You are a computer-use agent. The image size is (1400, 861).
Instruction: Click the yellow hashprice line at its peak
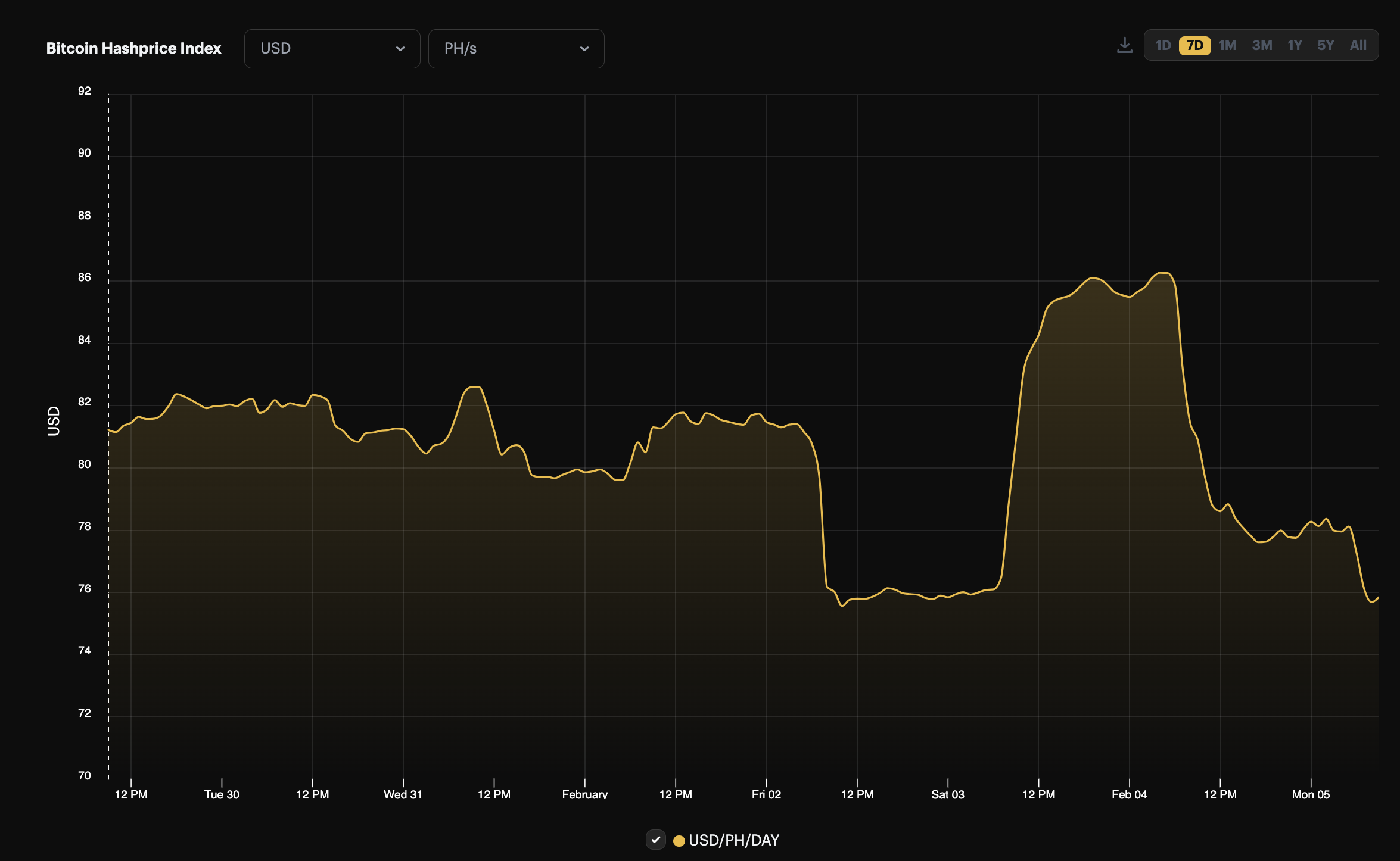point(1161,274)
